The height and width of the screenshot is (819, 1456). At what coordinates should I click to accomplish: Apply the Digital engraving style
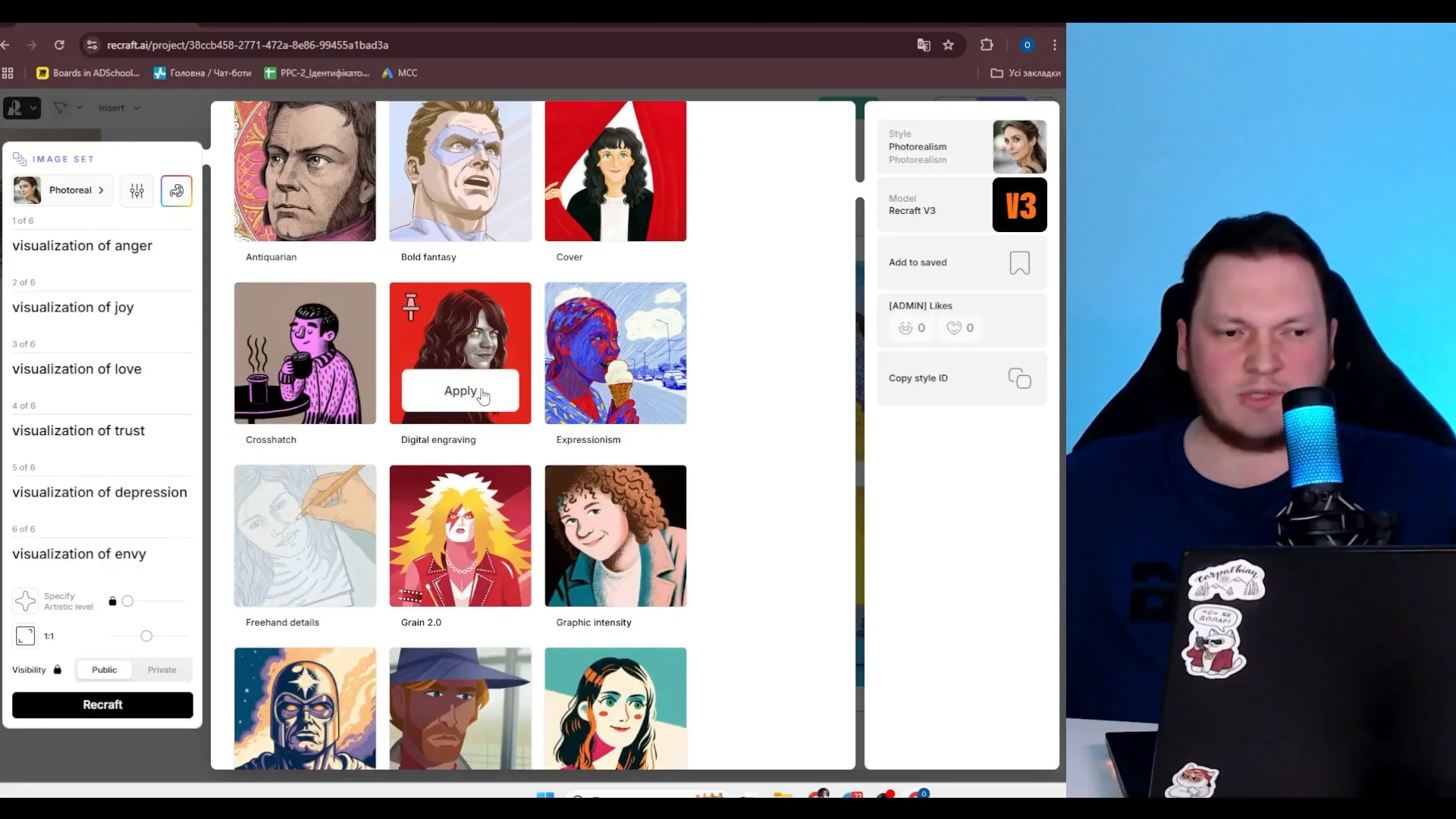click(460, 391)
